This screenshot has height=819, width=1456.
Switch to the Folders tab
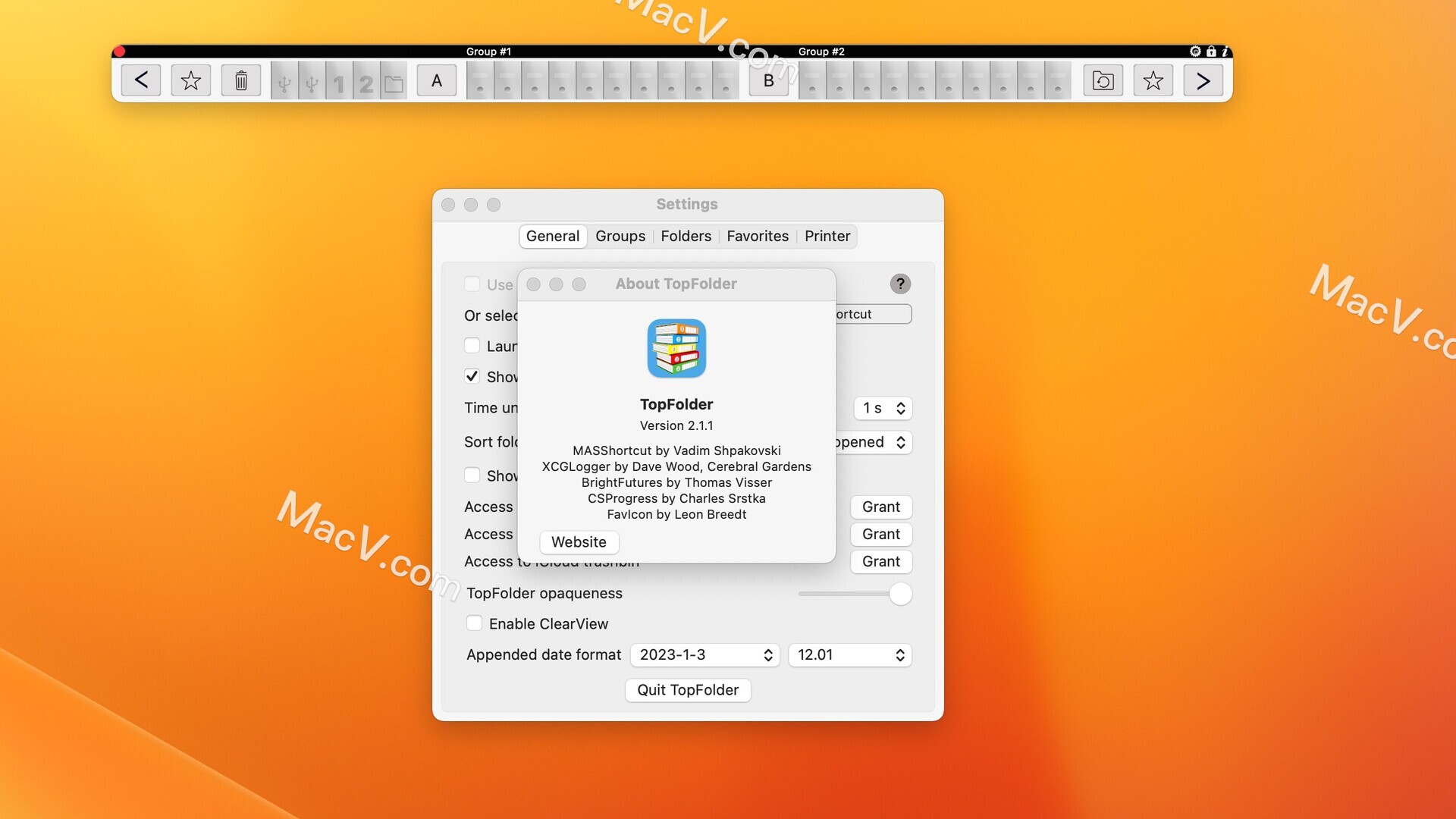point(686,236)
